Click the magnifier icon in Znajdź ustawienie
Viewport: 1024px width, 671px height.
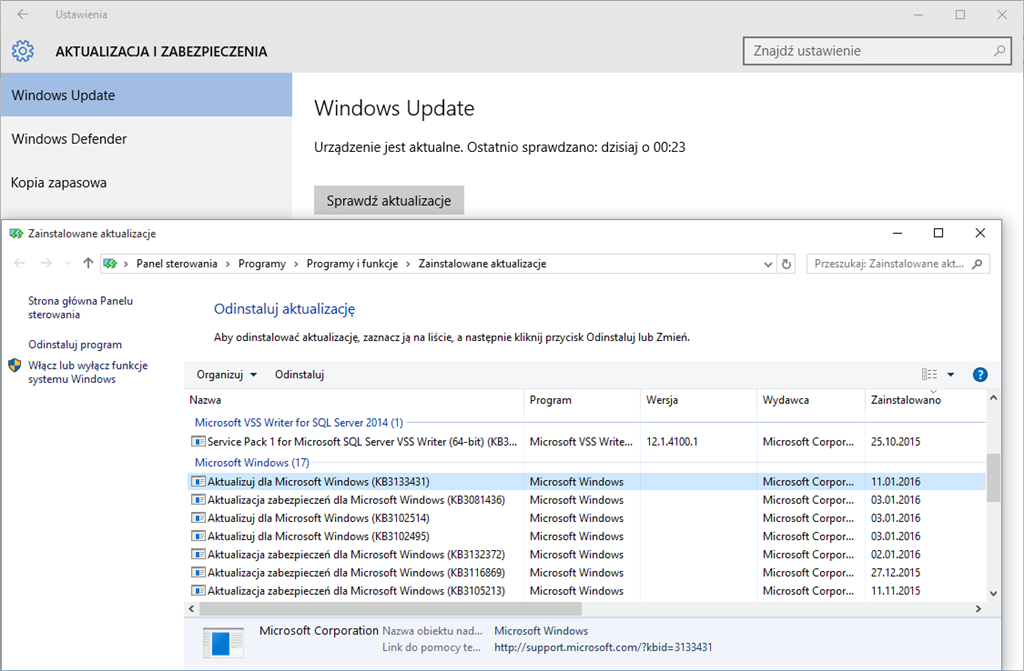[999, 51]
